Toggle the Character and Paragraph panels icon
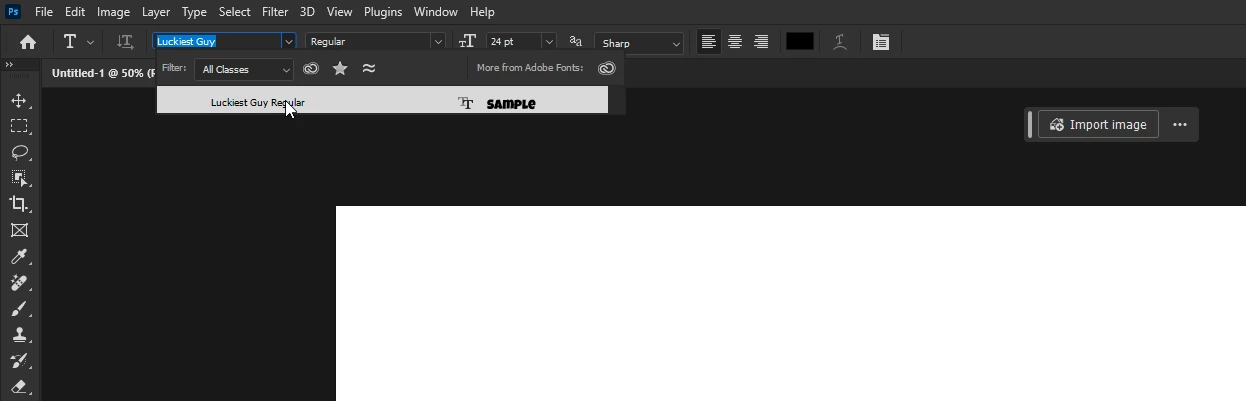The height and width of the screenshot is (401, 1246). (881, 42)
